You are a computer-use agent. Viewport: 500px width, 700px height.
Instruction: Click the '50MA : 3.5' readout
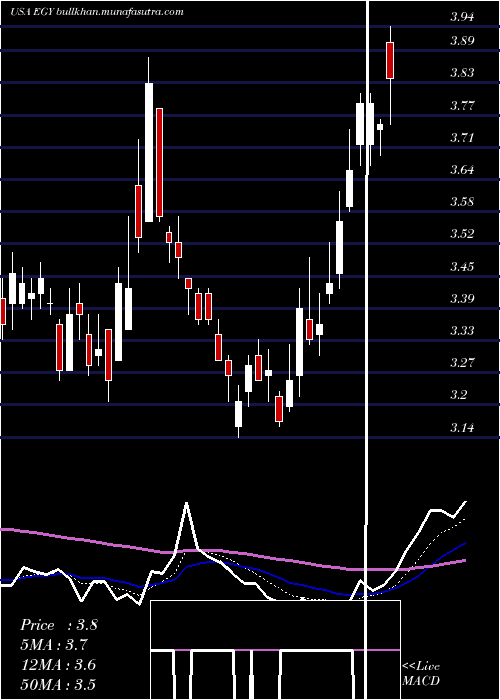click(x=58, y=685)
